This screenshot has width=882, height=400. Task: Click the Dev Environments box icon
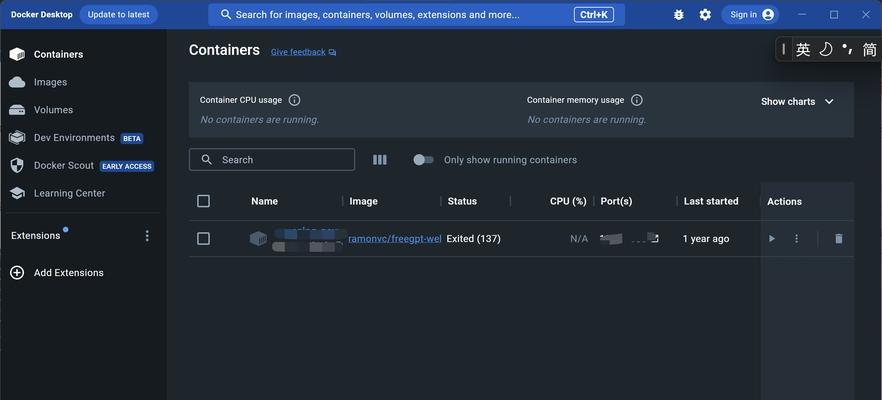pyautogui.click(x=17, y=137)
